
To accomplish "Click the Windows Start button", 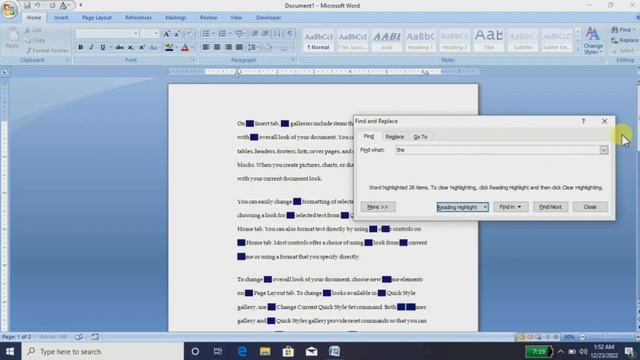I will point(10,351).
